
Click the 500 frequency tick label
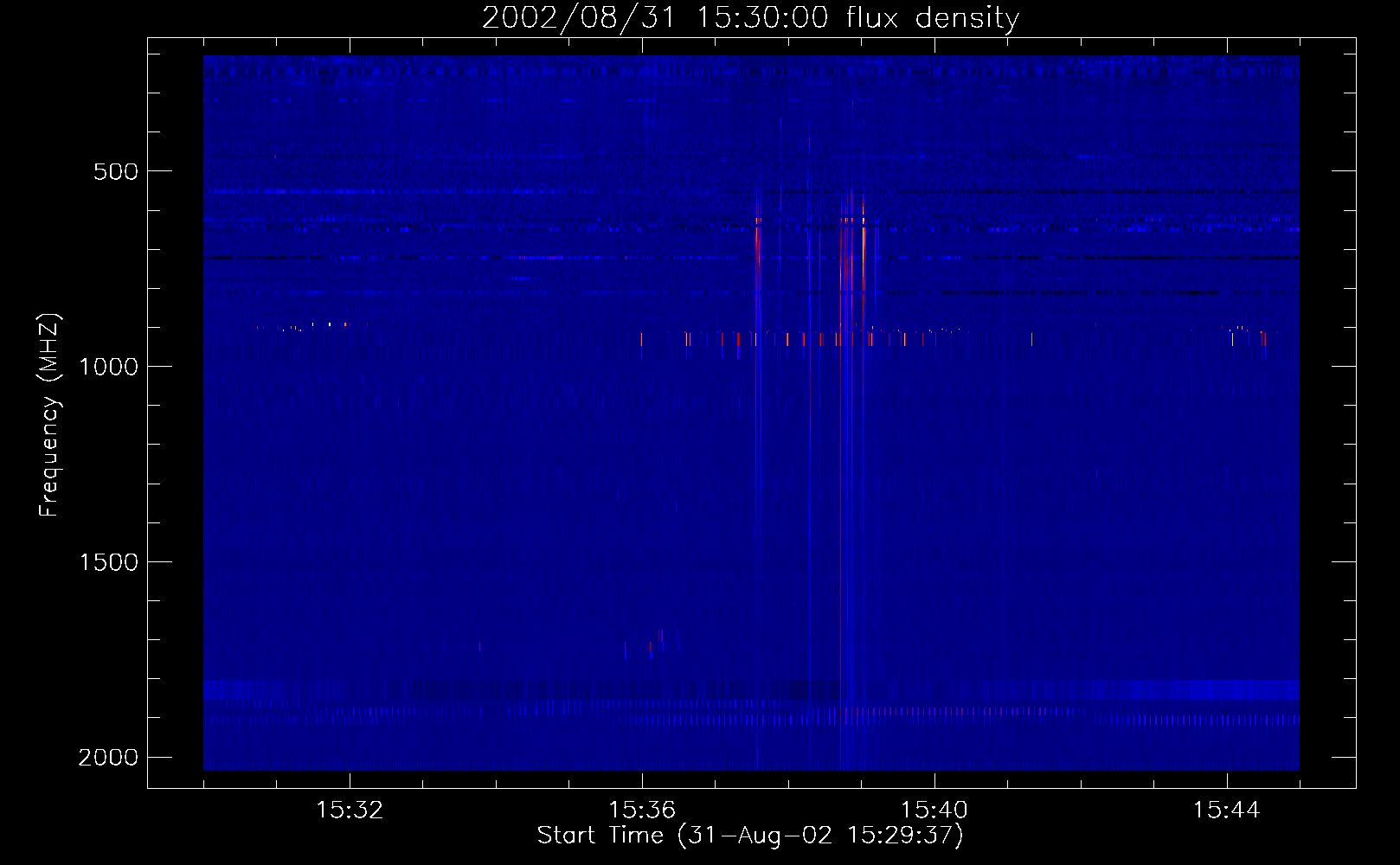116,171
